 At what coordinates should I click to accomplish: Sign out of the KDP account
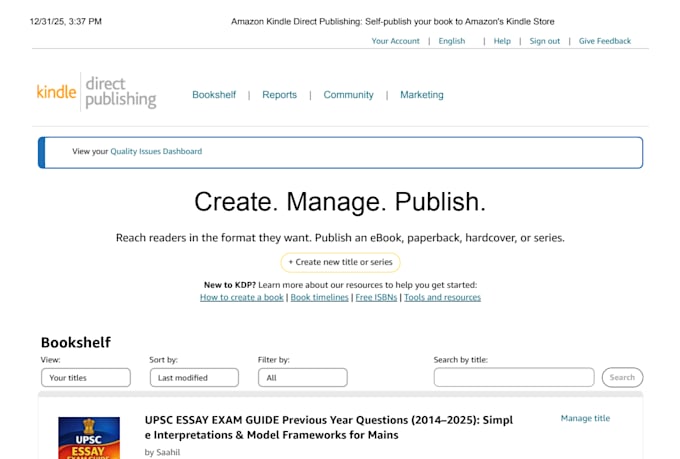[544, 41]
